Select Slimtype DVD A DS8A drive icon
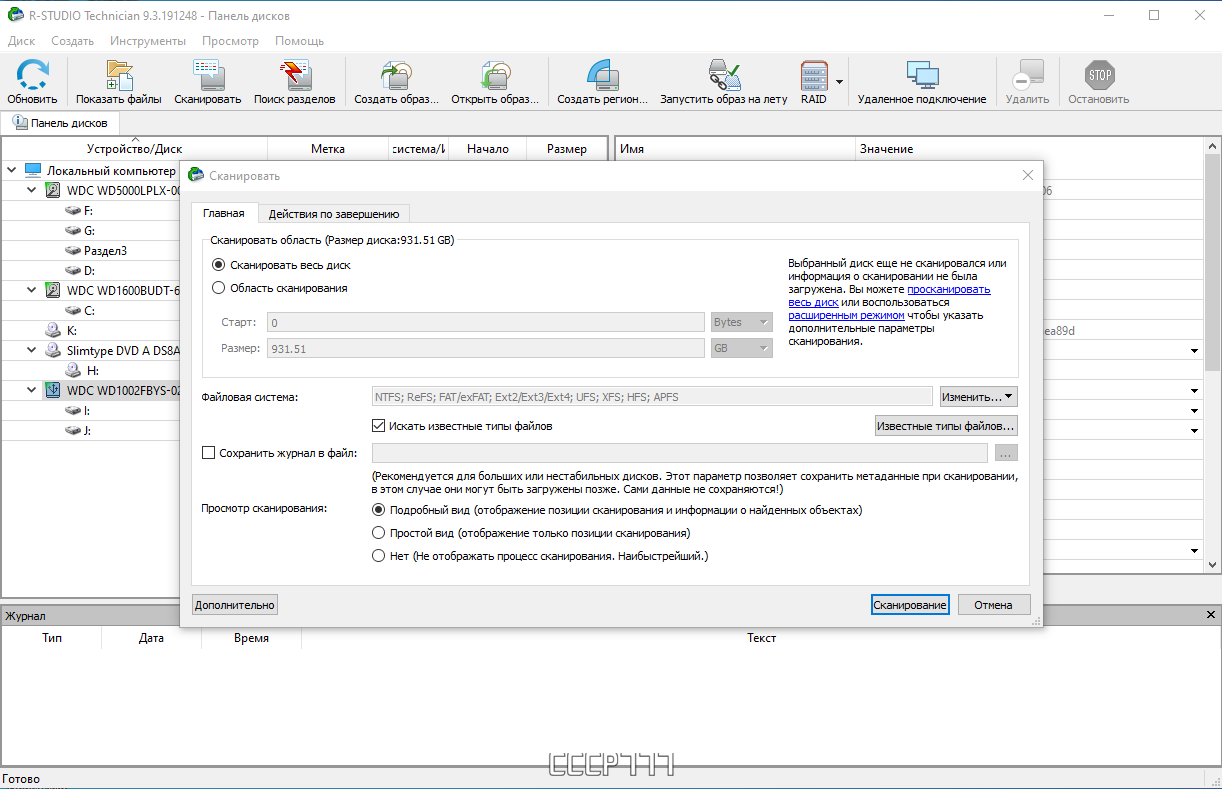Screen dimensions: 1222x789 click(54, 350)
